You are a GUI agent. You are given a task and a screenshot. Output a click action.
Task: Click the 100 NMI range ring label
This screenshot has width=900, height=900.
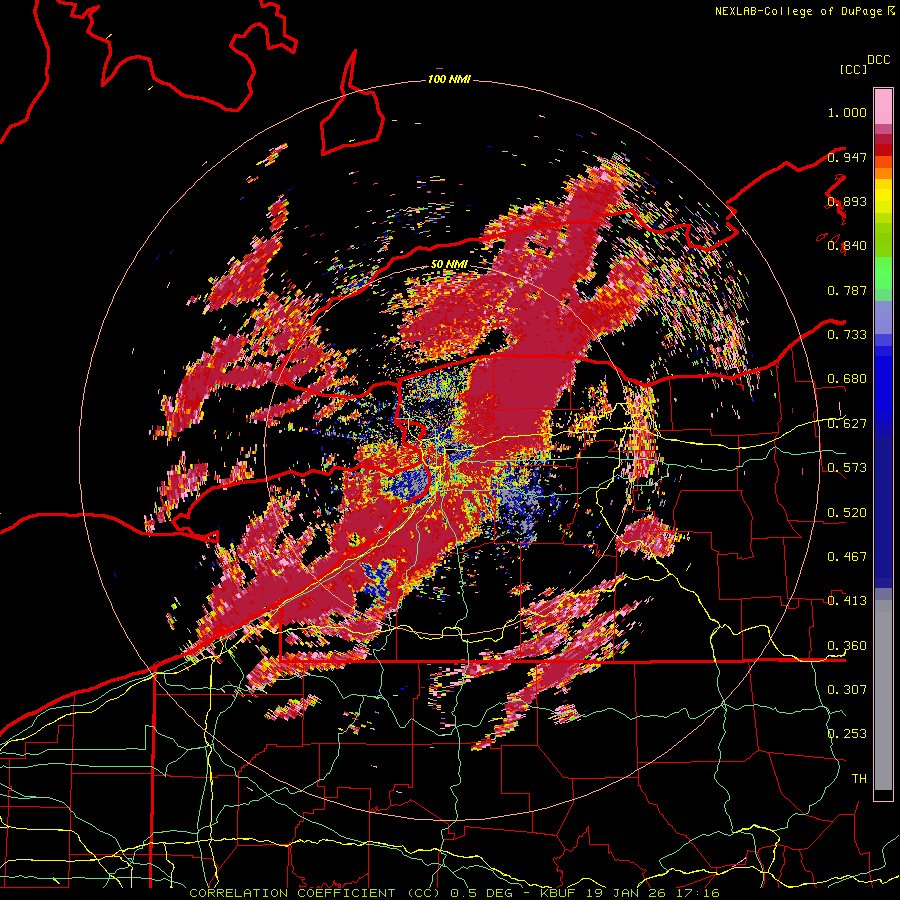coord(449,79)
